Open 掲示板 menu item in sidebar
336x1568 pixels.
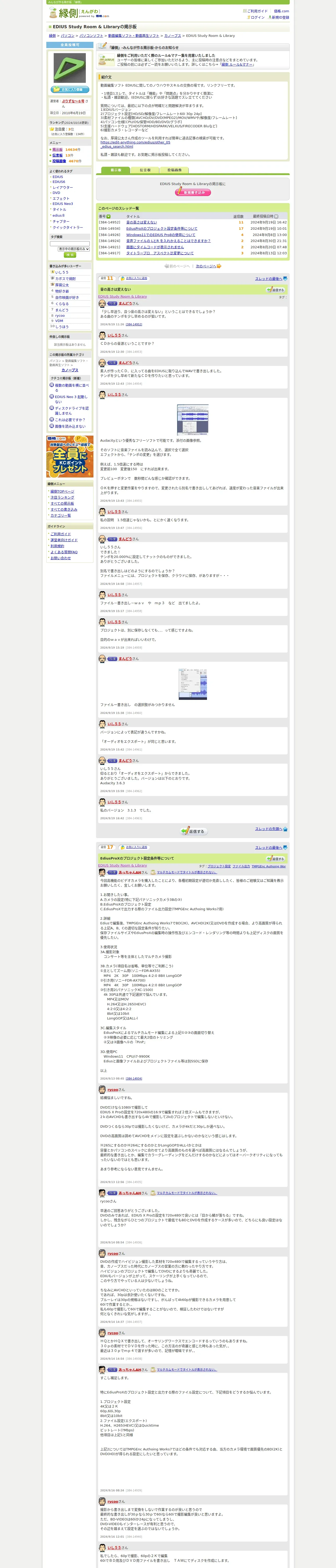point(57,149)
